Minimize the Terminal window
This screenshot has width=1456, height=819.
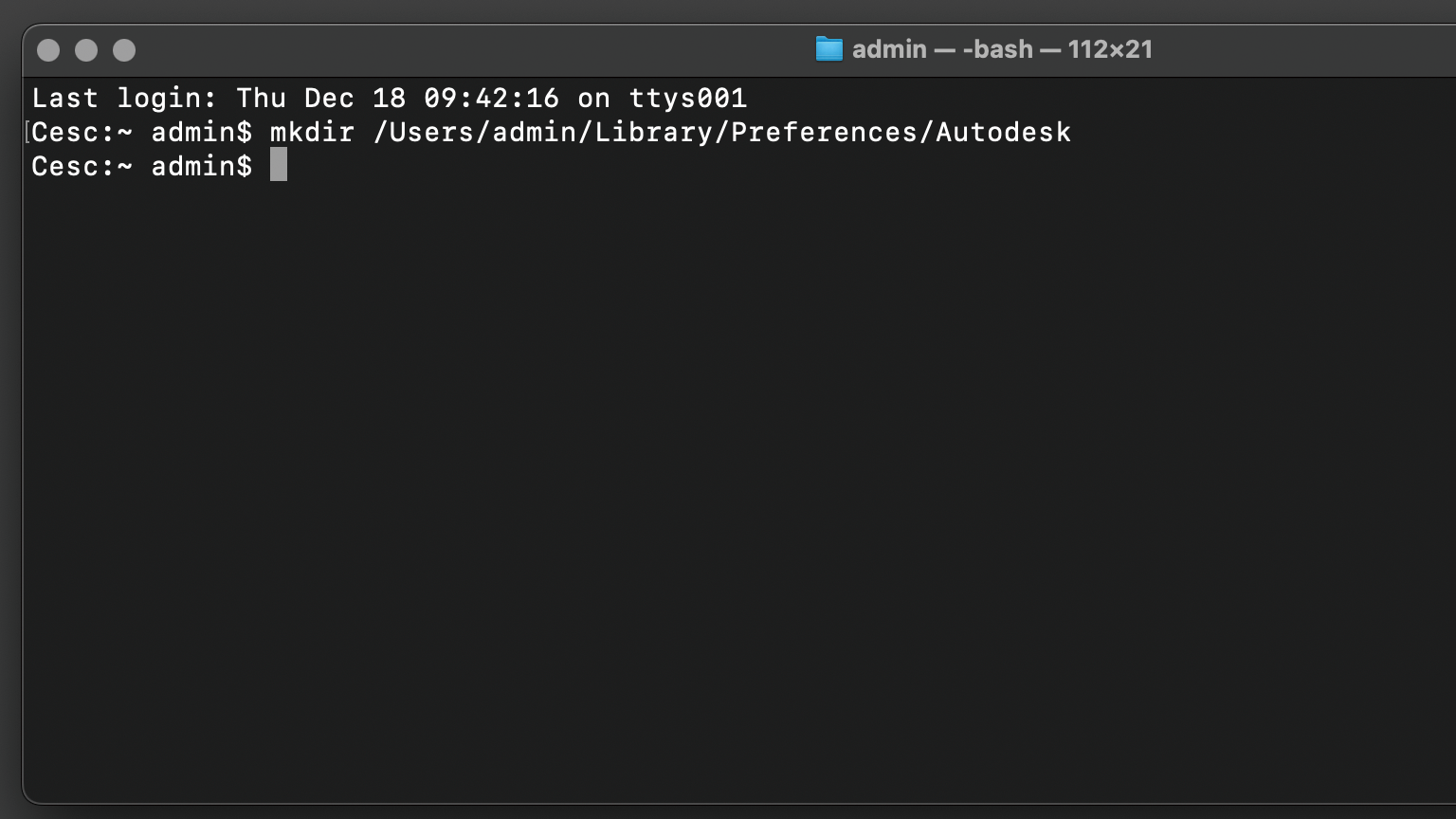click(x=86, y=50)
